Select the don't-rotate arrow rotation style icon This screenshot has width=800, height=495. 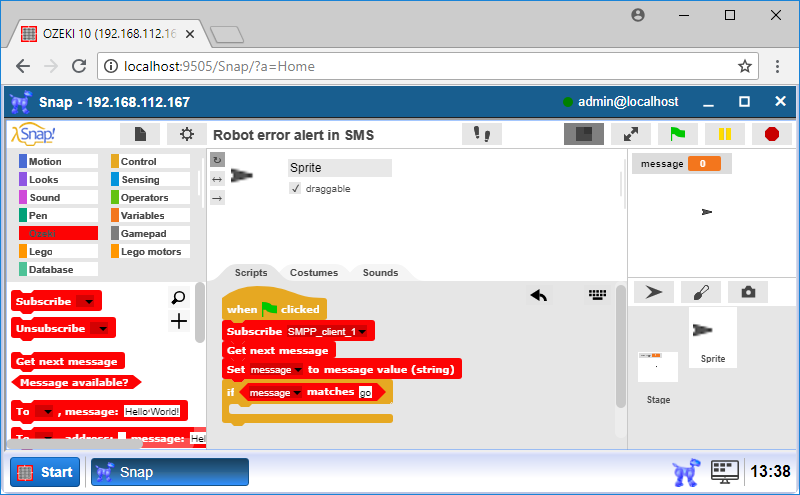(217, 198)
